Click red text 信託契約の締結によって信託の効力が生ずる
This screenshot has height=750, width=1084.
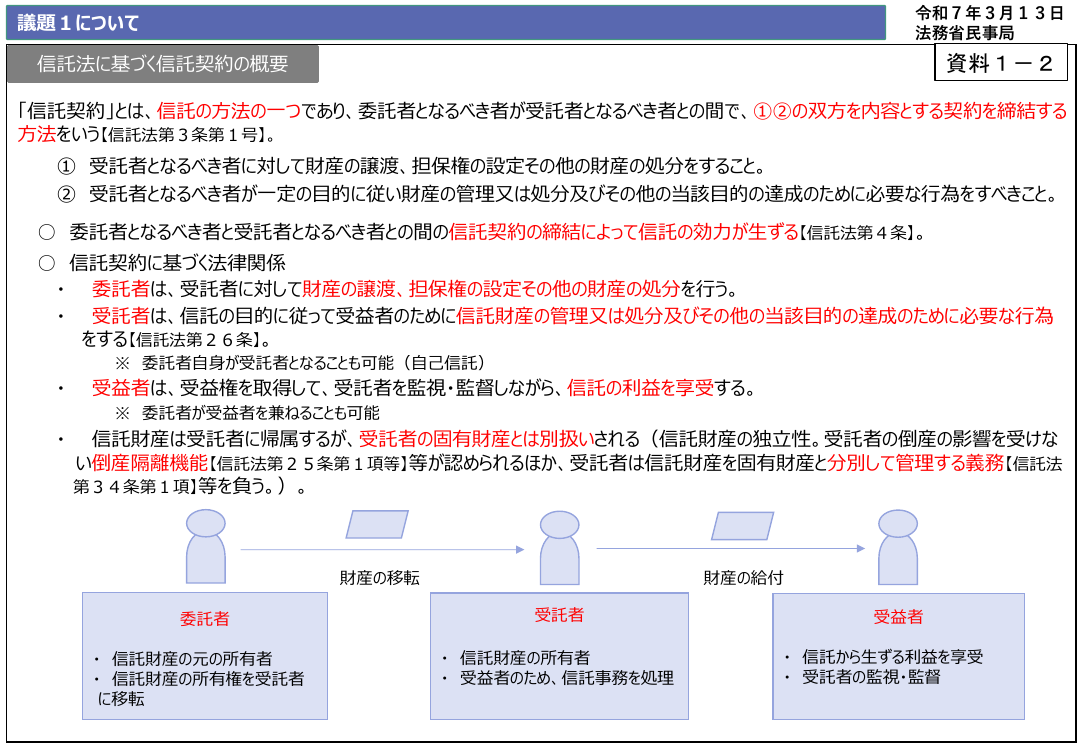click(624, 232)
